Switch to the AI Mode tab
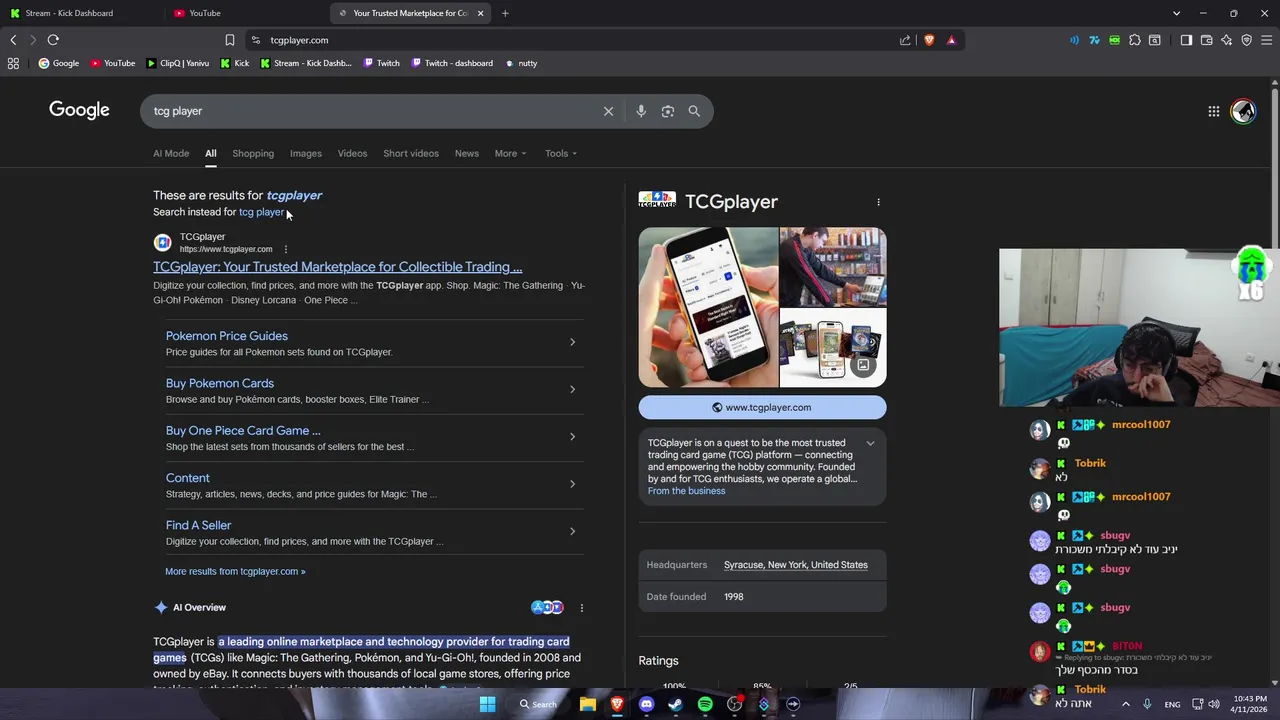Viewport: 1280px width, 720px height. (x=171, y=153)
